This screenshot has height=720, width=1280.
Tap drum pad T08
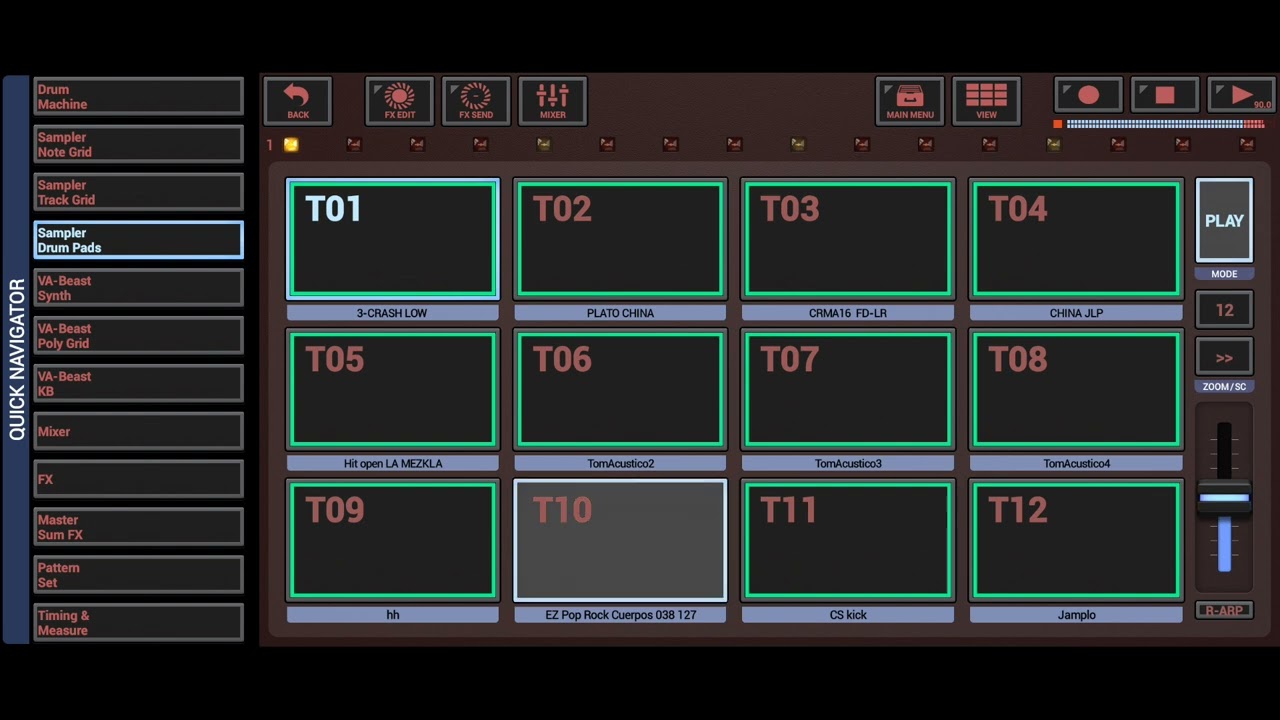click(x=1076, y=390)
